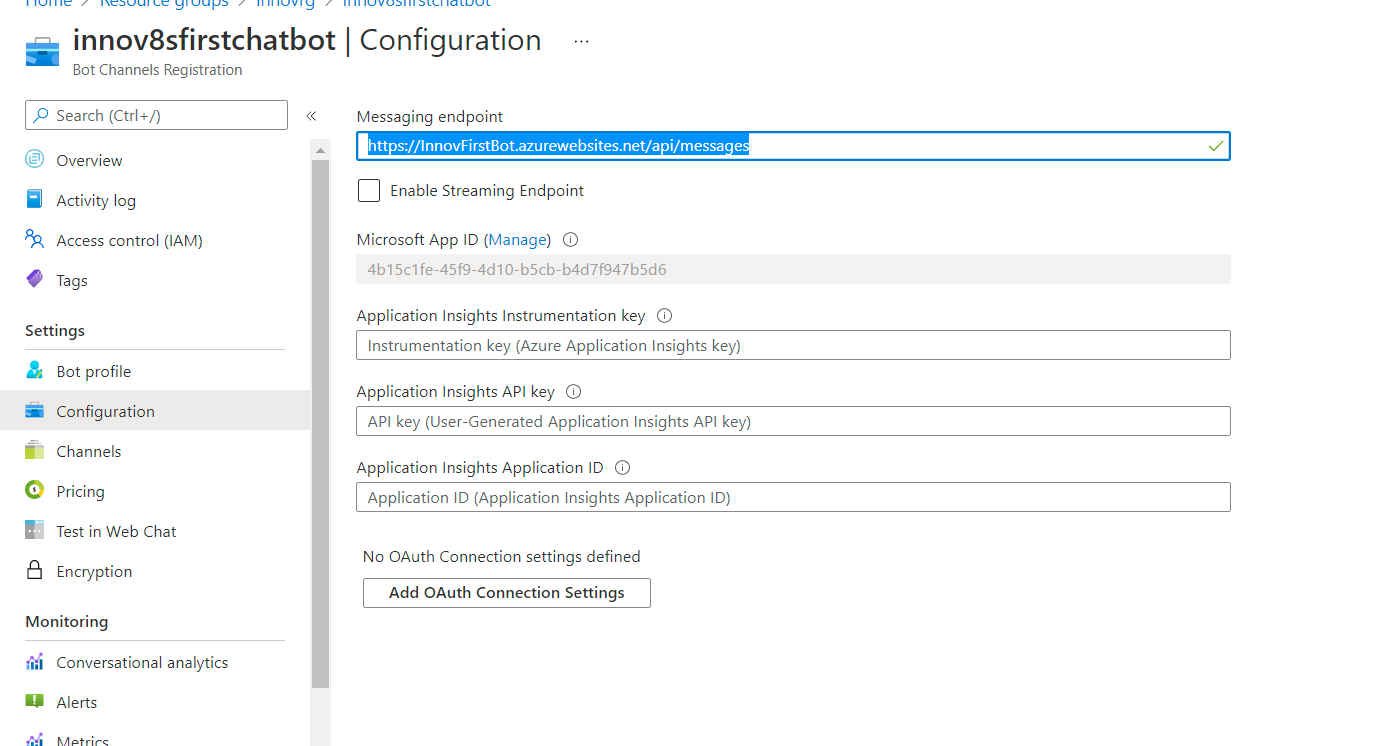This screenshot has height=746, width=1373.
Task: Open the Bot profile icon
Action: 35,371
